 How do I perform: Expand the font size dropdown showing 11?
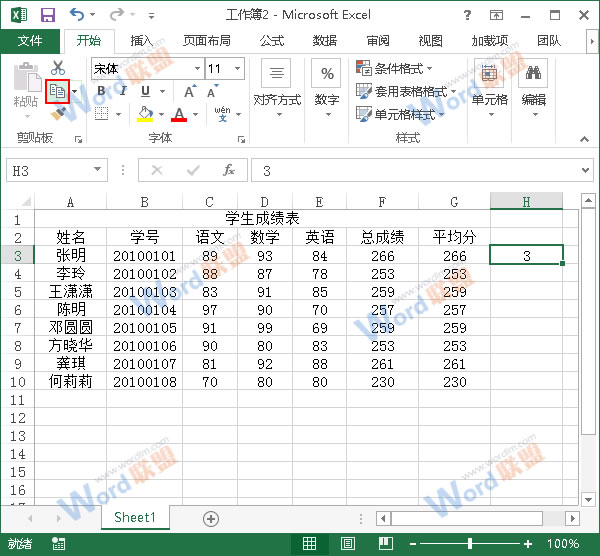[x=237, y=69]
